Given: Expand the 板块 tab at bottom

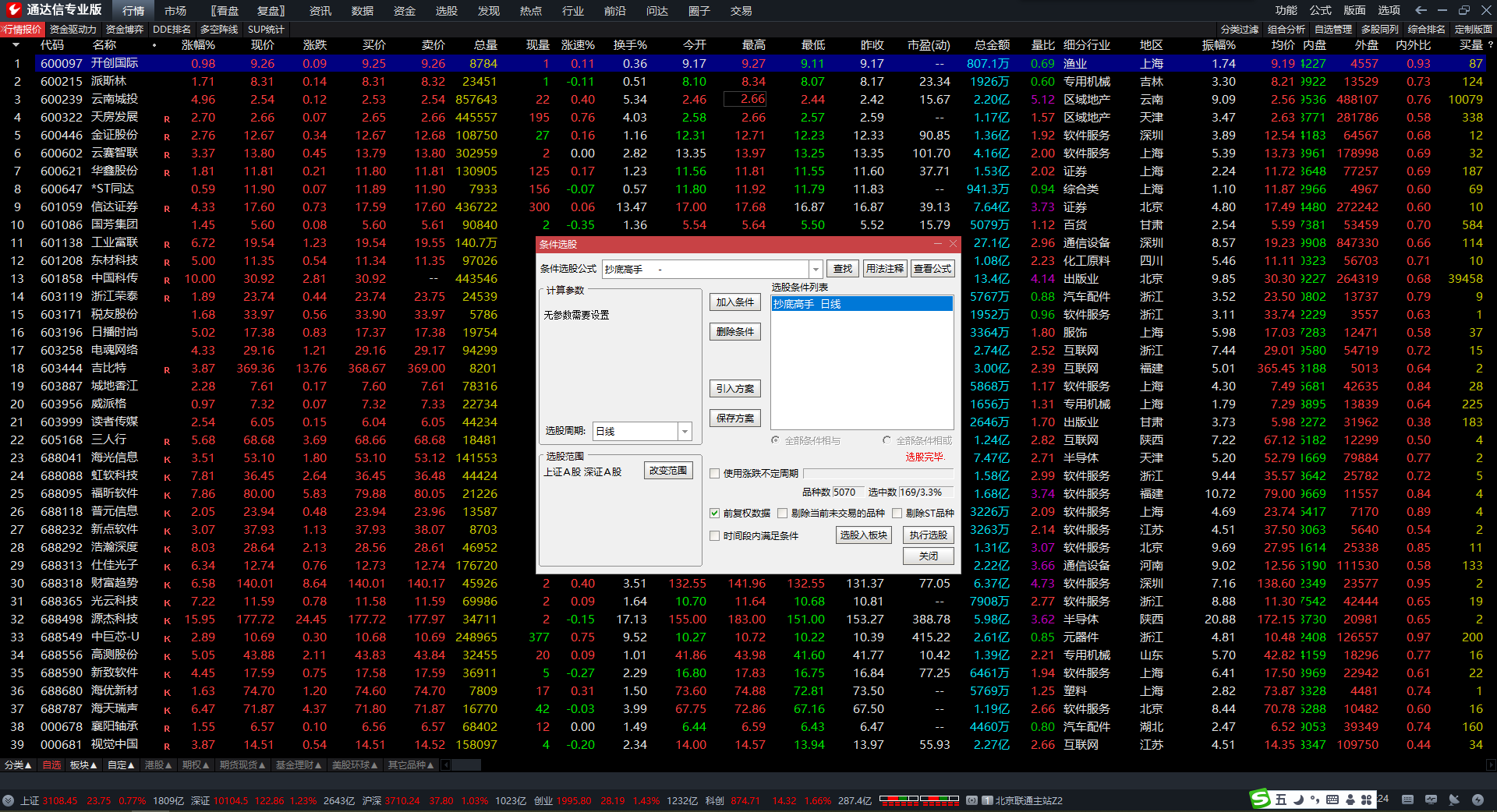Looking at the screenshot, I should (83, 765).
